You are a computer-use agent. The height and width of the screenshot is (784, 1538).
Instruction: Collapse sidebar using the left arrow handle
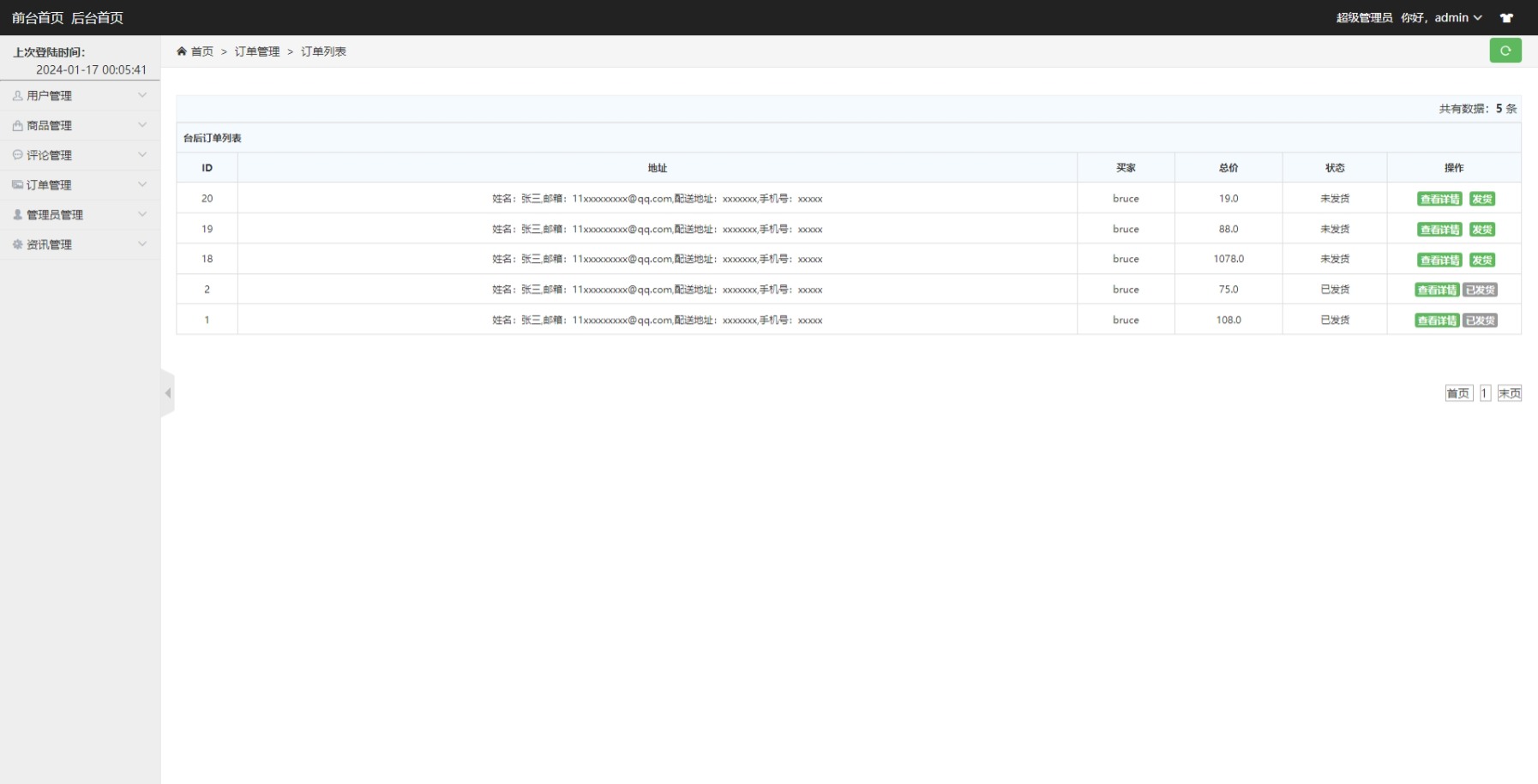click(168, 393)
